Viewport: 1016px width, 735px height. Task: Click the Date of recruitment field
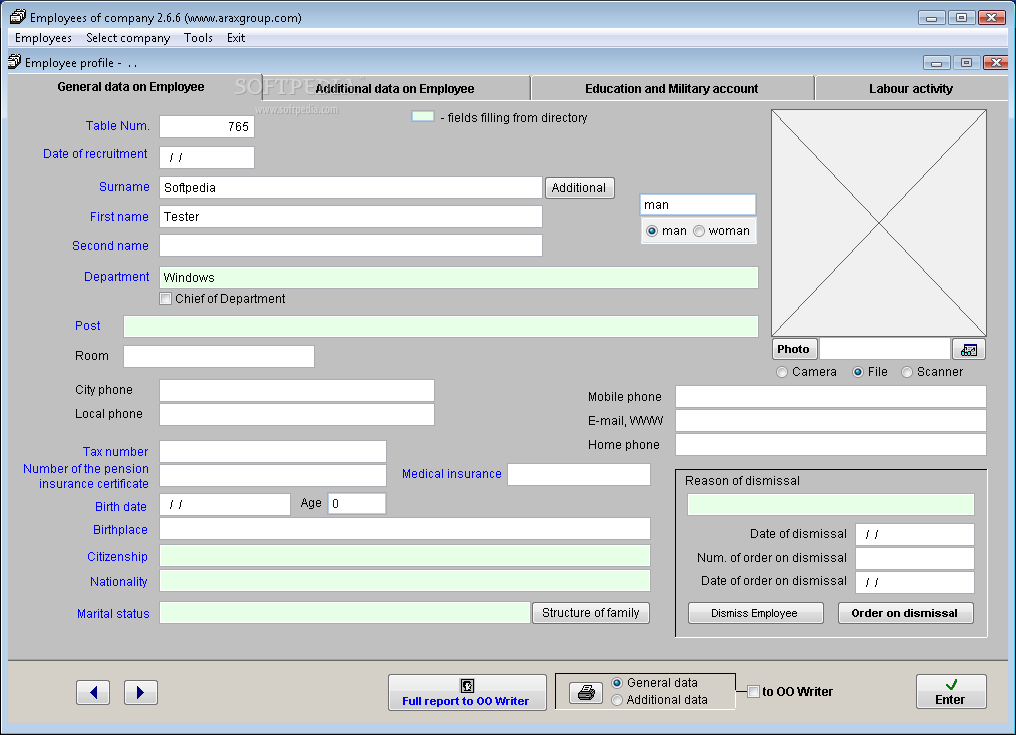click(207, 158)
